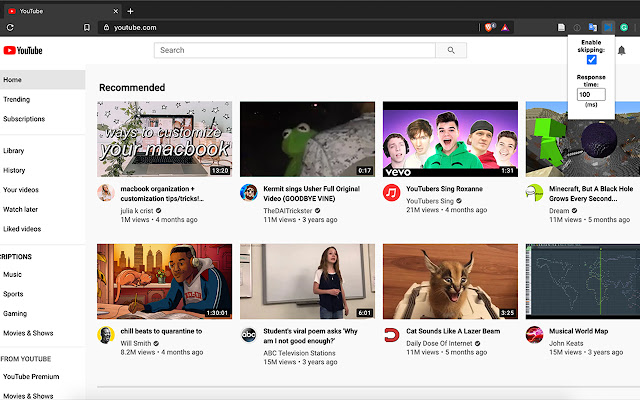Toggle the Enable skipping checkbox
Viewport: 640px width, 400px height.
591,60
